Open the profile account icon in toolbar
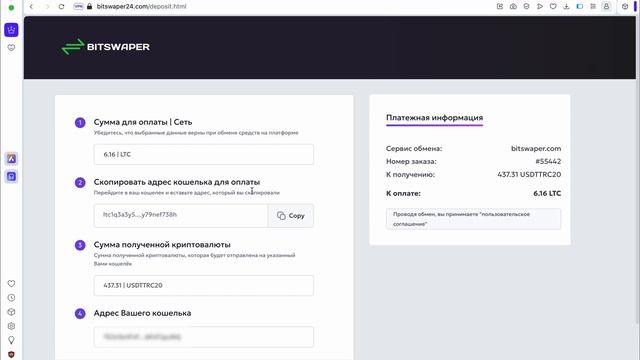The height and width of the screenshot is (360, 640). coord(606,7)
